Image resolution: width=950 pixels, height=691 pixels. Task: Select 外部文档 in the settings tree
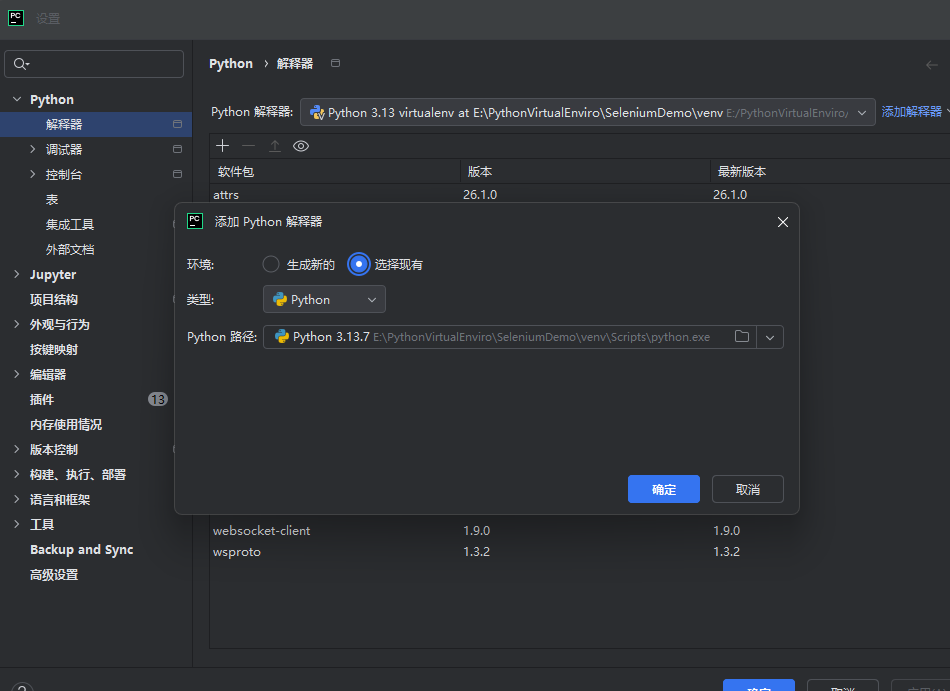click(x=70, y=250)
